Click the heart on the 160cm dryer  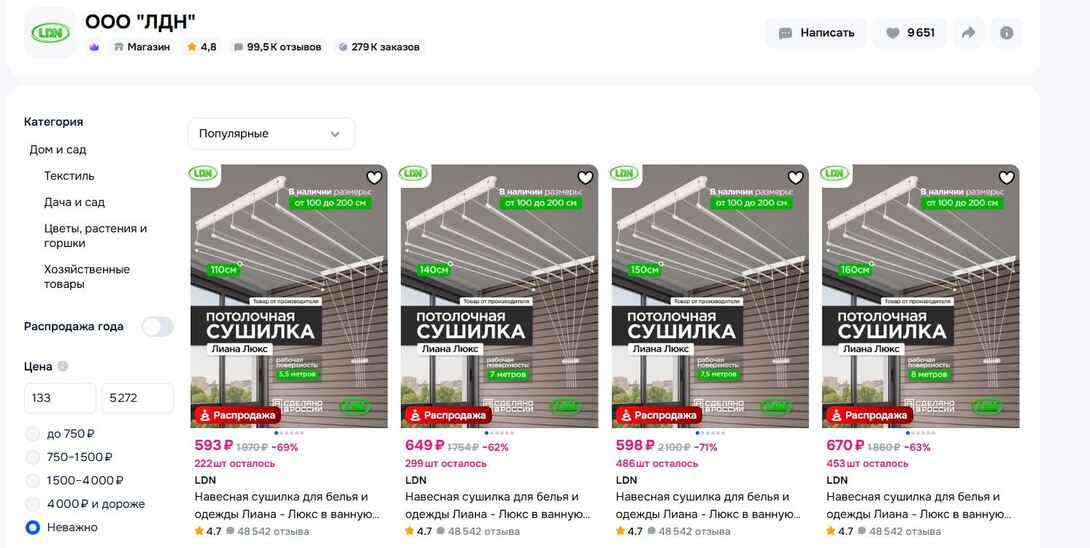point(1006,177)
